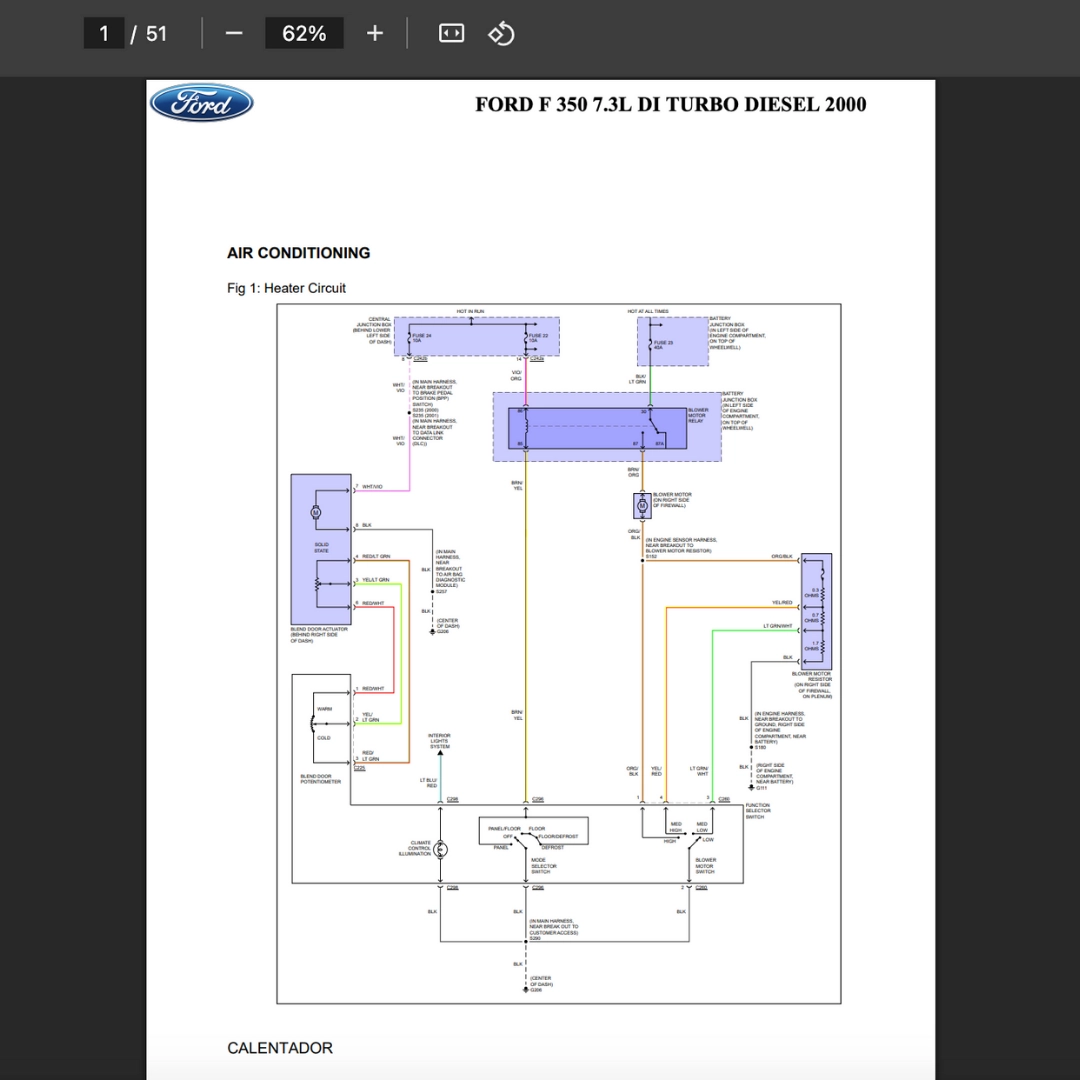Screen dimensions: 1080x1080
Task: Select the blower motor symbol in diagram
Action: [x=642, y=506]
